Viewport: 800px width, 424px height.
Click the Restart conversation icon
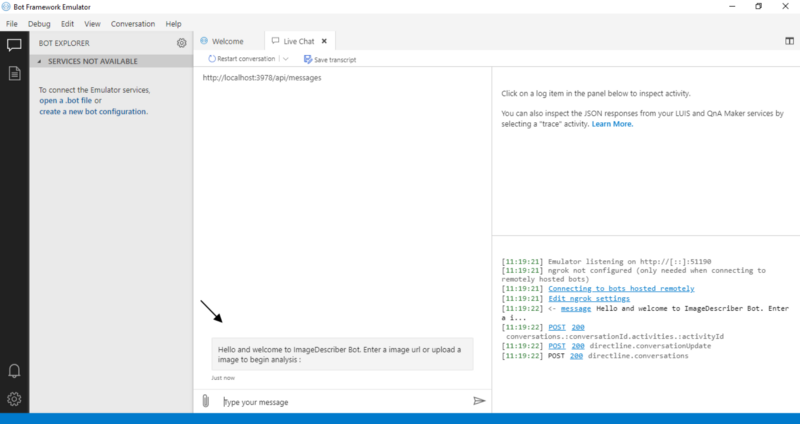(212, 59)
